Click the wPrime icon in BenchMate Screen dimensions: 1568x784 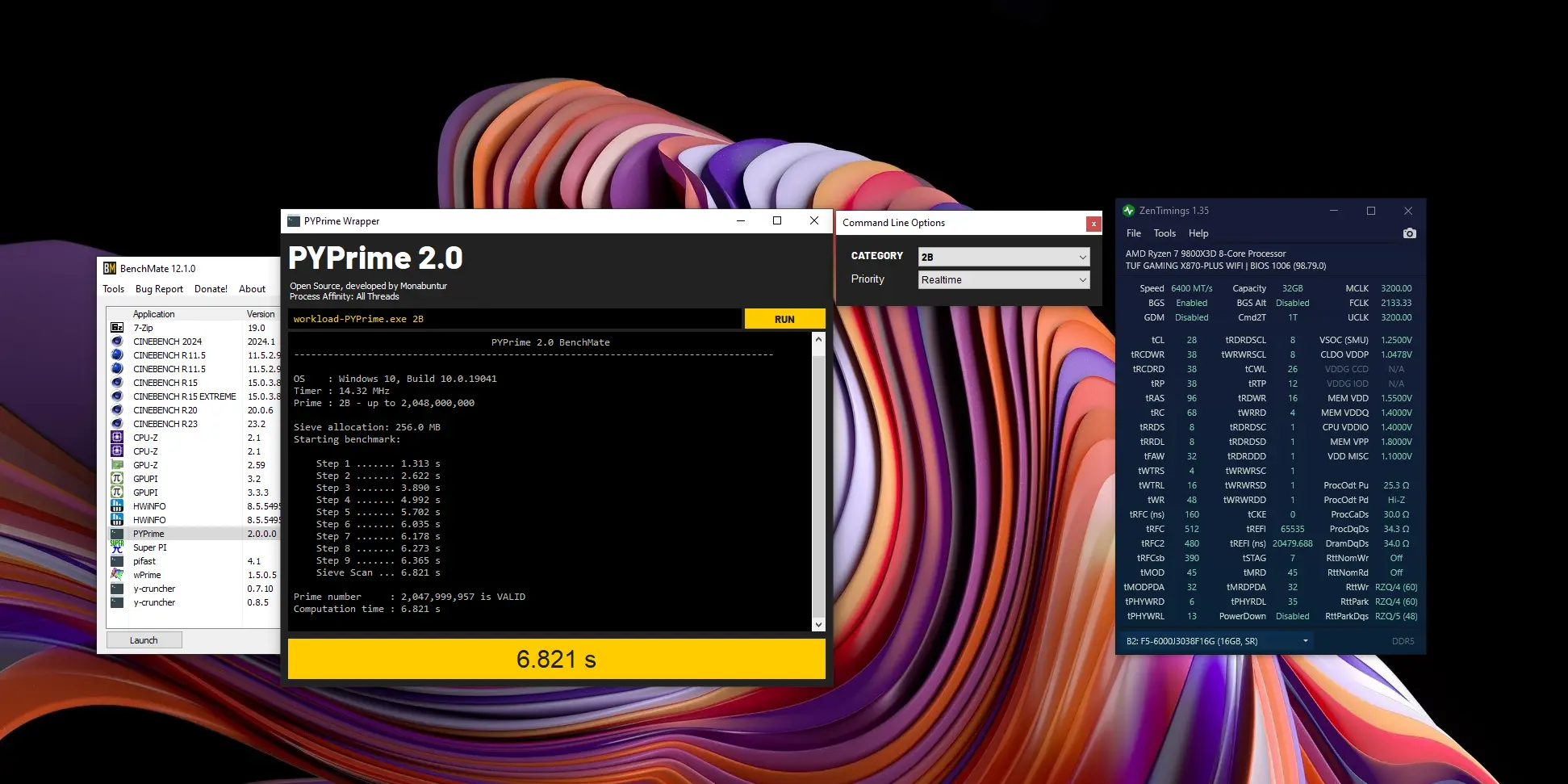(x=117, y=575)
